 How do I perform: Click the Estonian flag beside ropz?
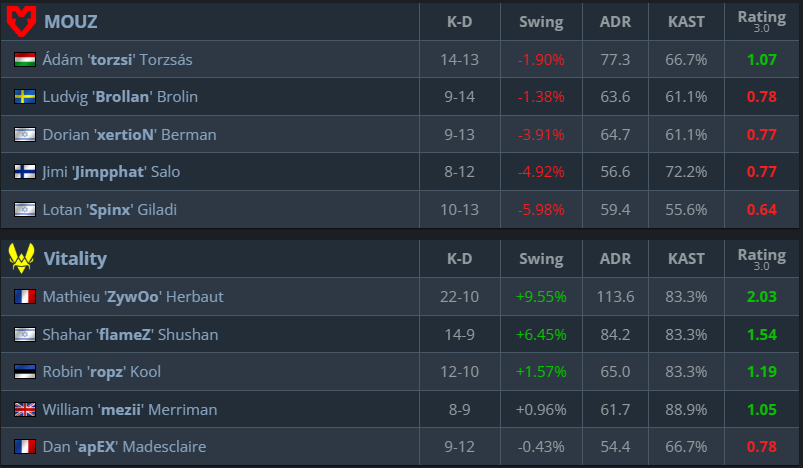[x=25, y=372]
